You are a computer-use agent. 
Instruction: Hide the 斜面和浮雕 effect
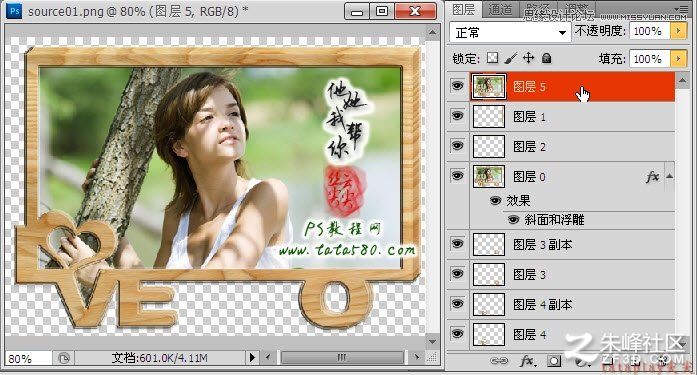(513, 219)
